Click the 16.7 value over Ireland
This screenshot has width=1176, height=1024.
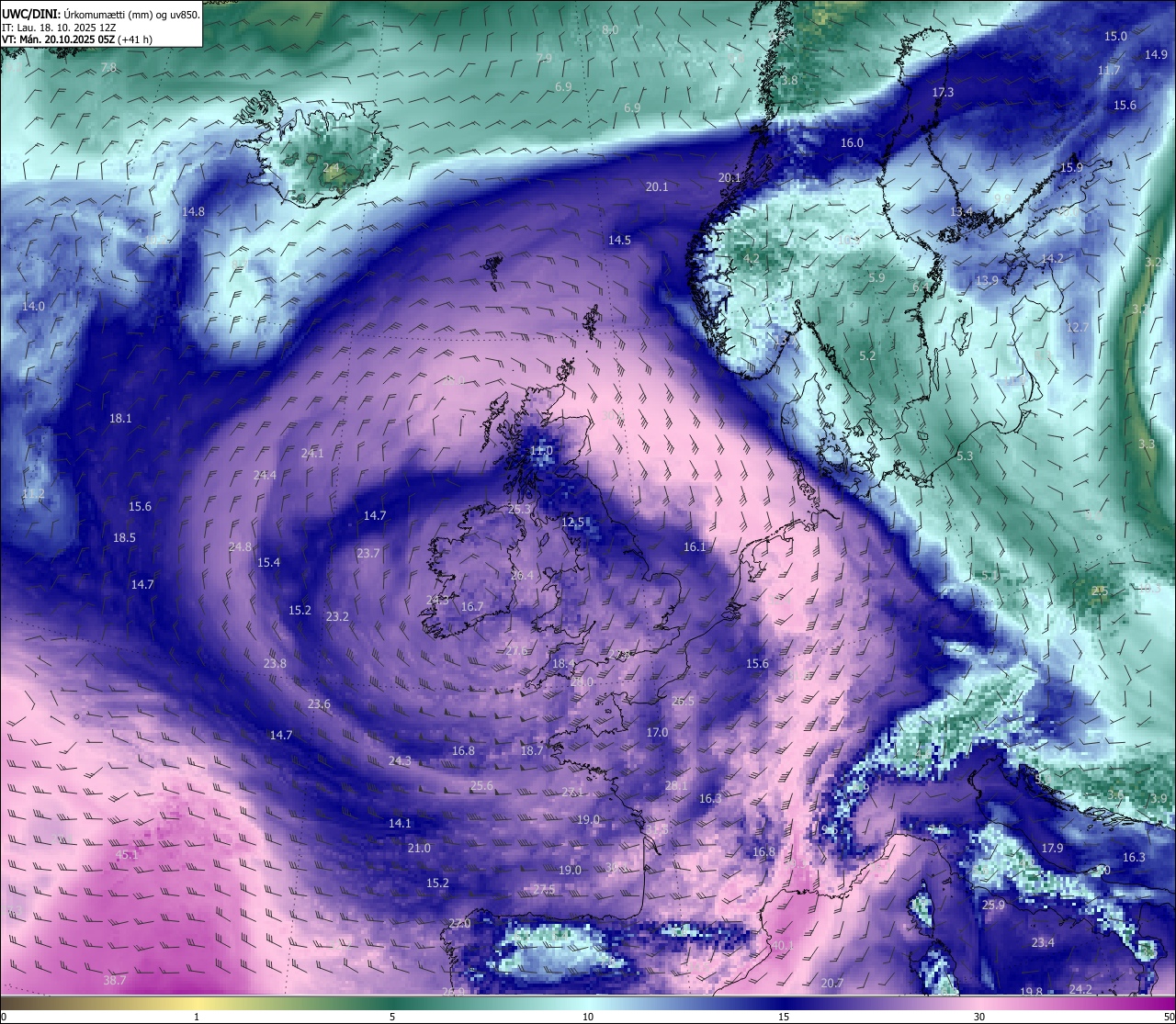point(472,607)
